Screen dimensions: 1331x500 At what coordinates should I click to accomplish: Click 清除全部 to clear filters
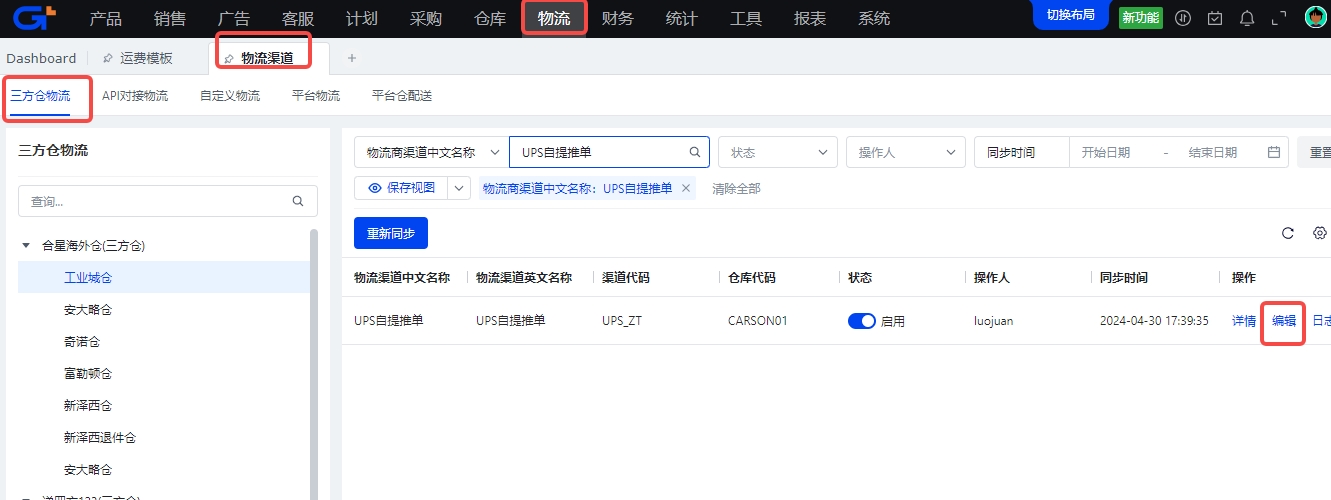tap(736, 188)
